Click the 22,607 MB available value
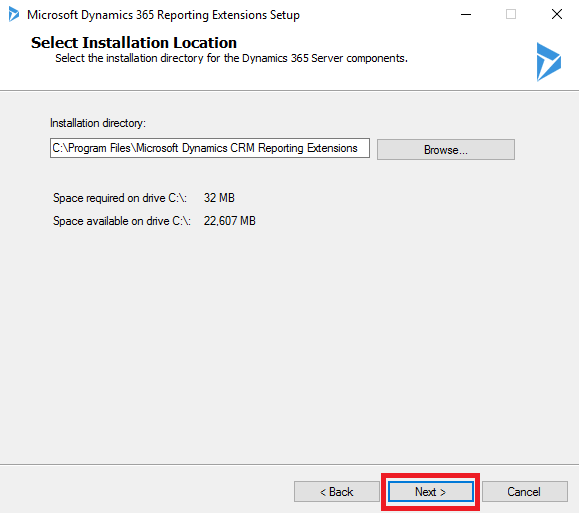579x513 pixels. (x=229, y=221)
